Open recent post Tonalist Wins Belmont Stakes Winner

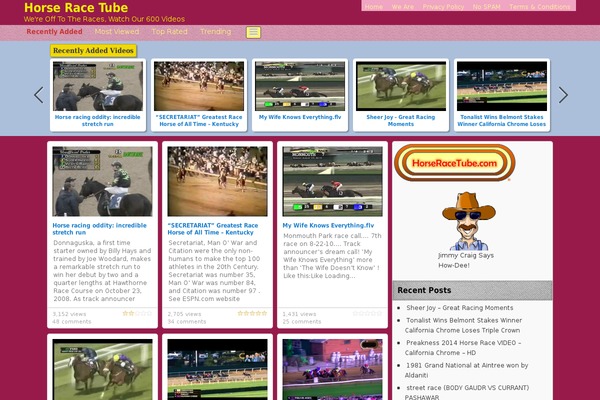click(x=463, y=325)
